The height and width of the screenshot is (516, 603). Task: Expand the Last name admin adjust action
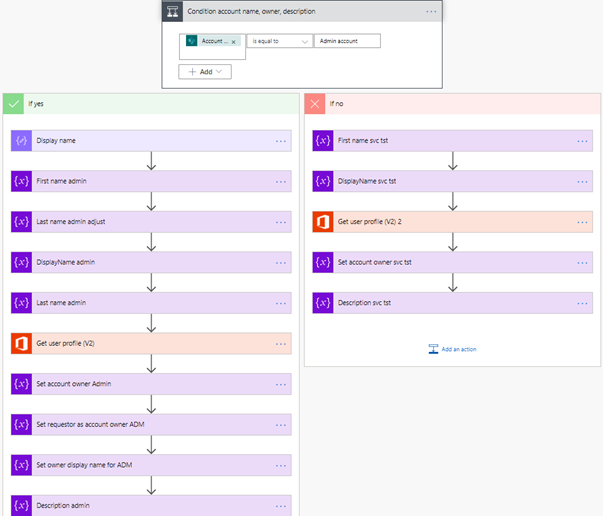pyautogui.click(x=151, y=222)
